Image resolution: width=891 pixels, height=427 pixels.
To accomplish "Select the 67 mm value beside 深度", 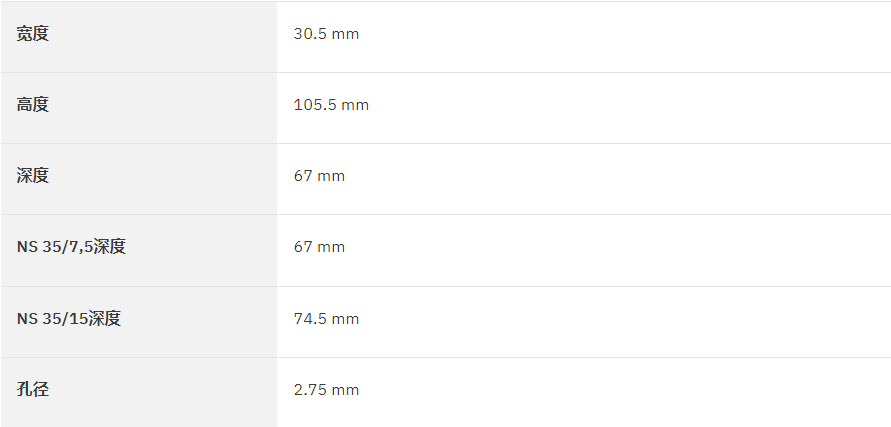I will (319, 176).
